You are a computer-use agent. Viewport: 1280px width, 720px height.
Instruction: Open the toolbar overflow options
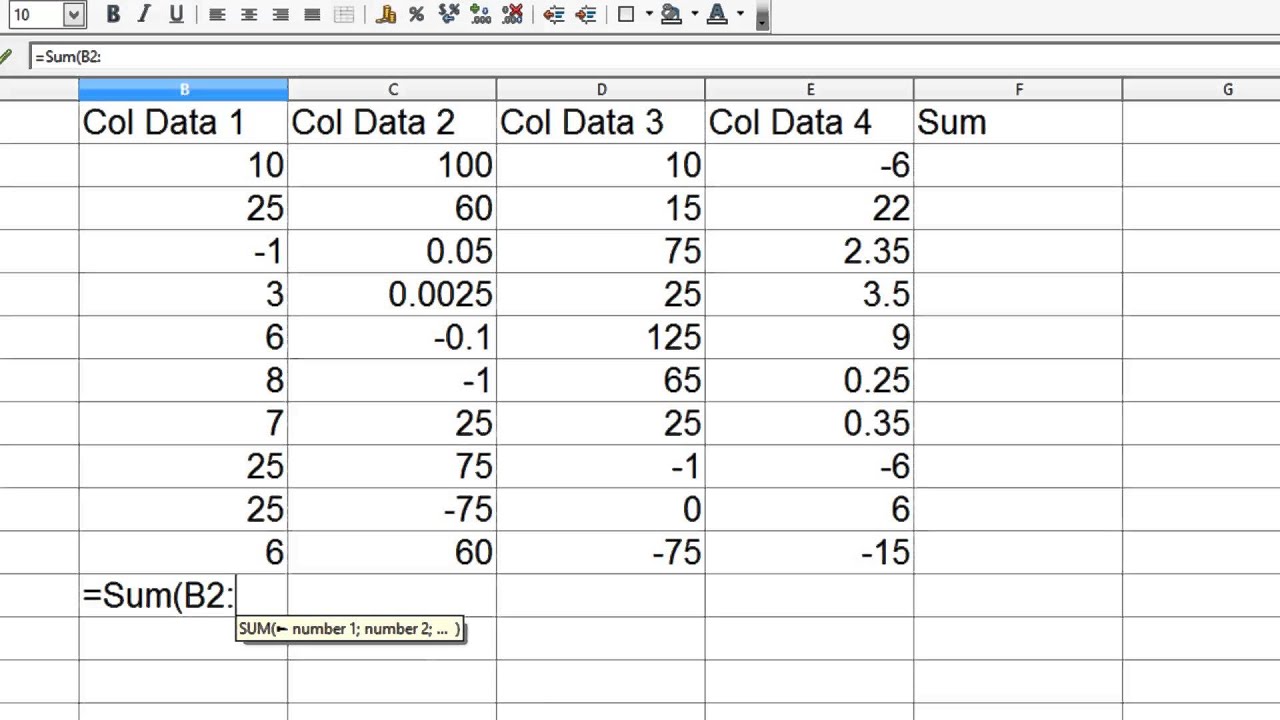click(762, 17)
